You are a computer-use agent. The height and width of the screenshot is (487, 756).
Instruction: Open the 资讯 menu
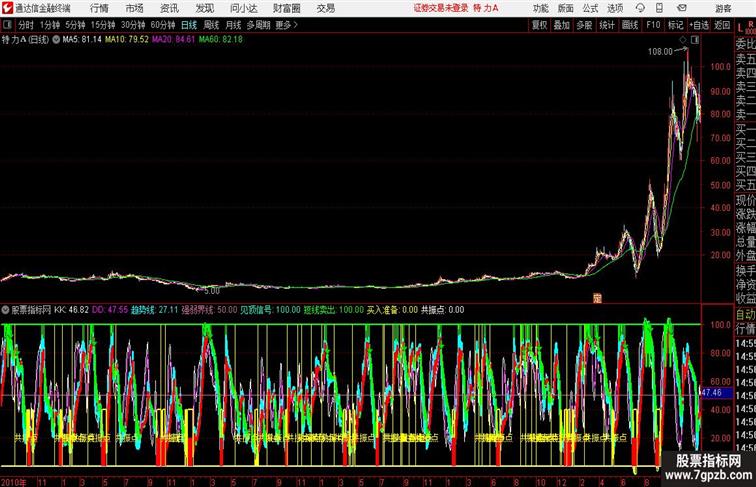(169, 8)
